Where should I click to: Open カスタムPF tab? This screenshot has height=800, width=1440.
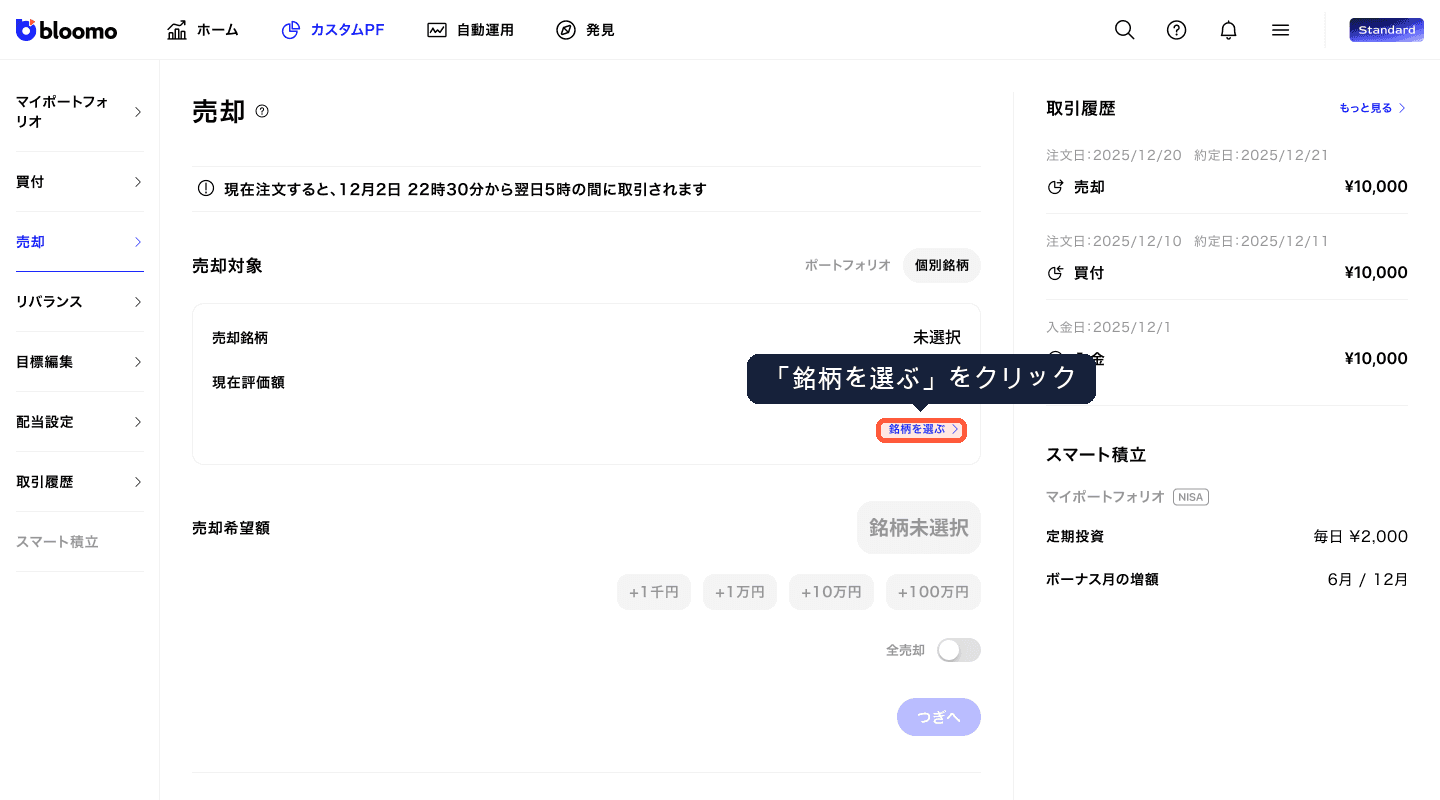point(333,30)
